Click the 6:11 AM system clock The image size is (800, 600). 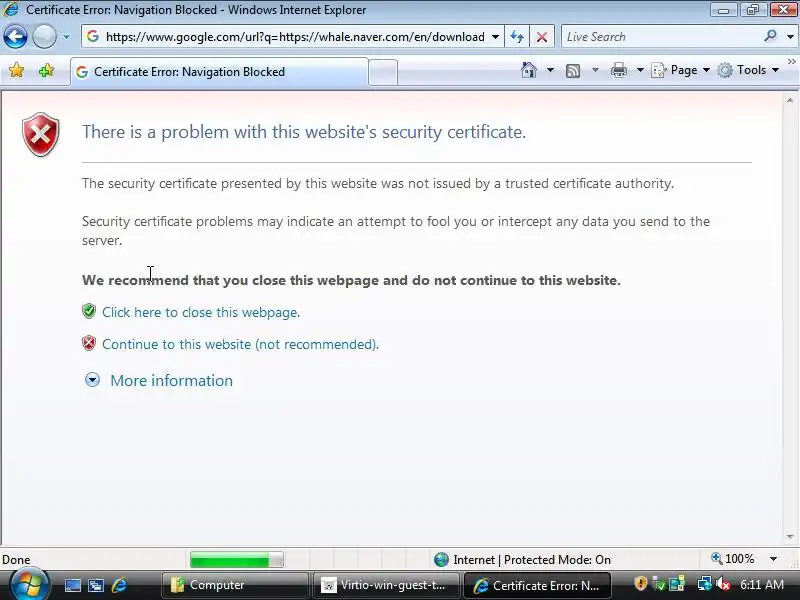[x=762, y=585]
